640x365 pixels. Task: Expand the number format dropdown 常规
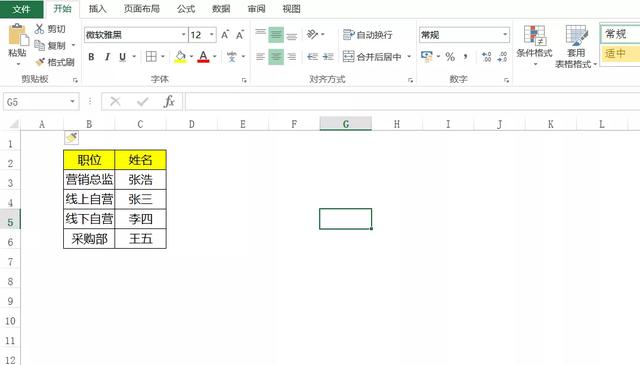click(x=505, y=35)
